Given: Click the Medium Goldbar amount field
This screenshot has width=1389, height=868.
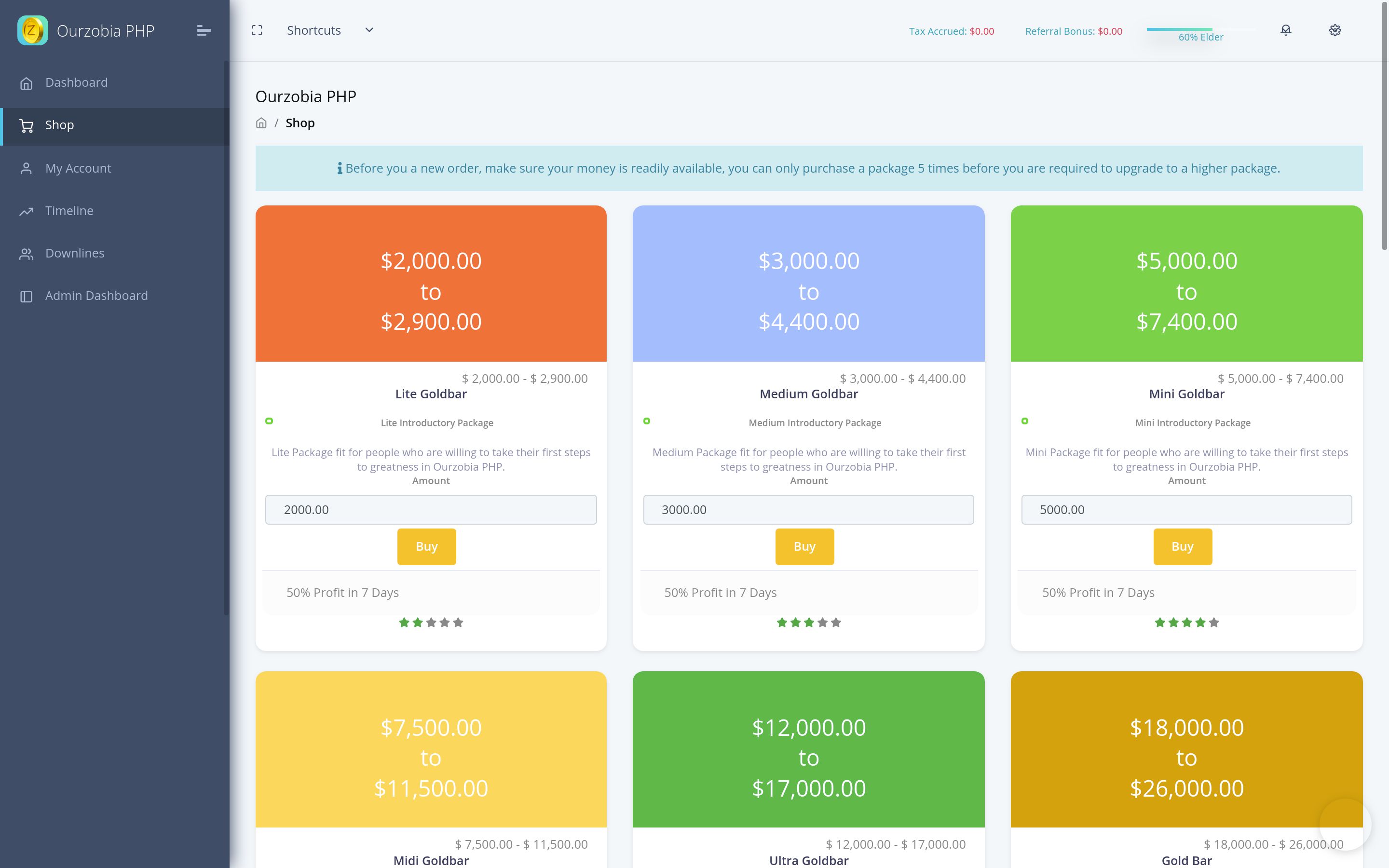Looking at the screenshot, I should click(808, 510).
